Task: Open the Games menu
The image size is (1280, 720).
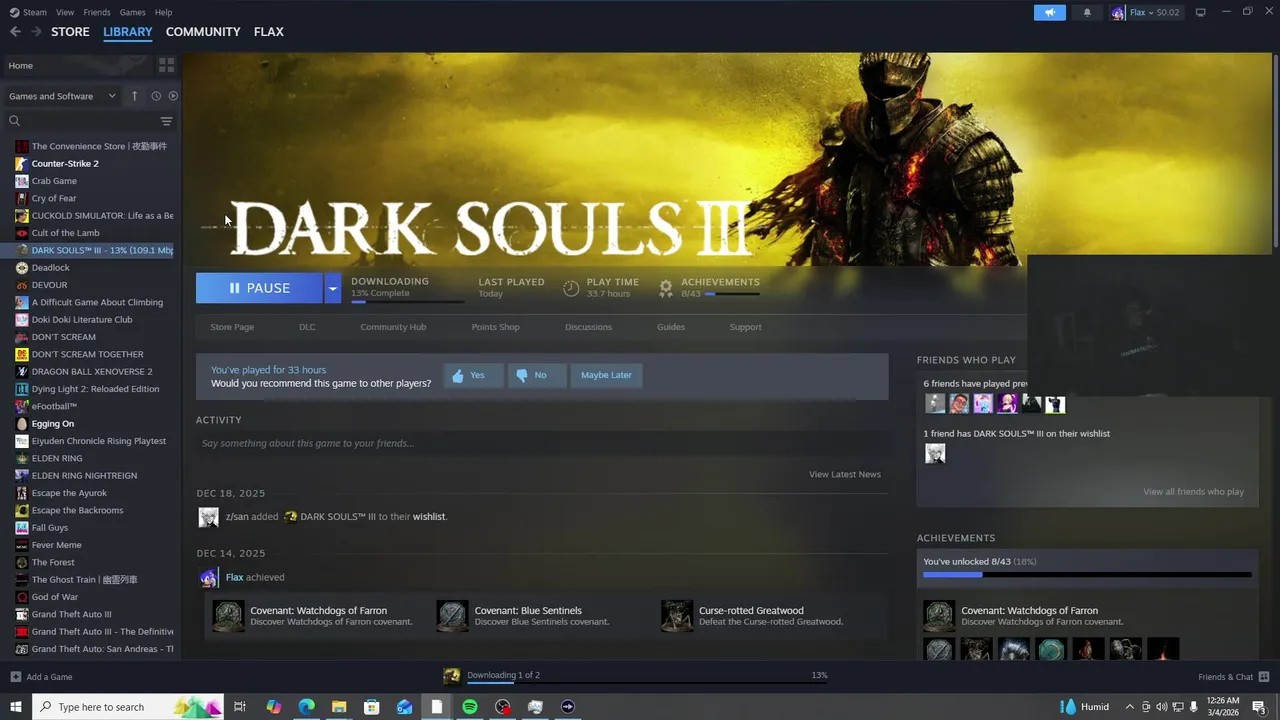Action: coord(132,12)
